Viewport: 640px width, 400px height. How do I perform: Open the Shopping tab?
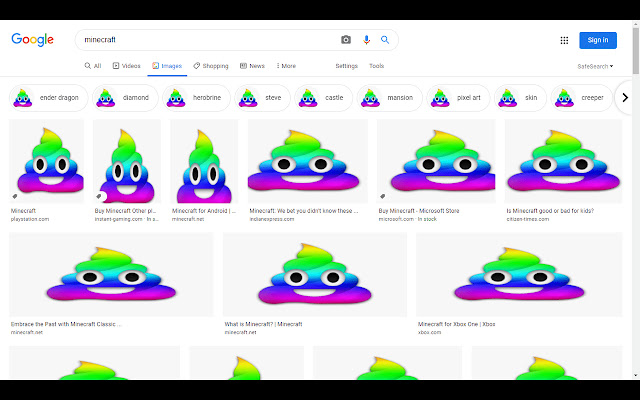(x=211, y=66)
